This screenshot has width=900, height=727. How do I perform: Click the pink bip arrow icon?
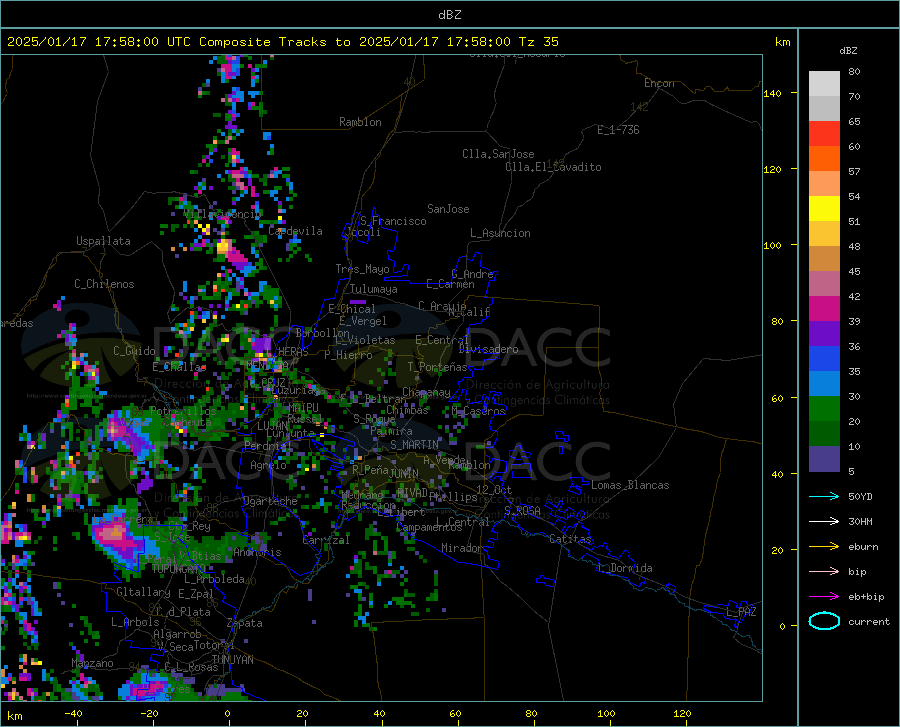(x=824, y=572)
